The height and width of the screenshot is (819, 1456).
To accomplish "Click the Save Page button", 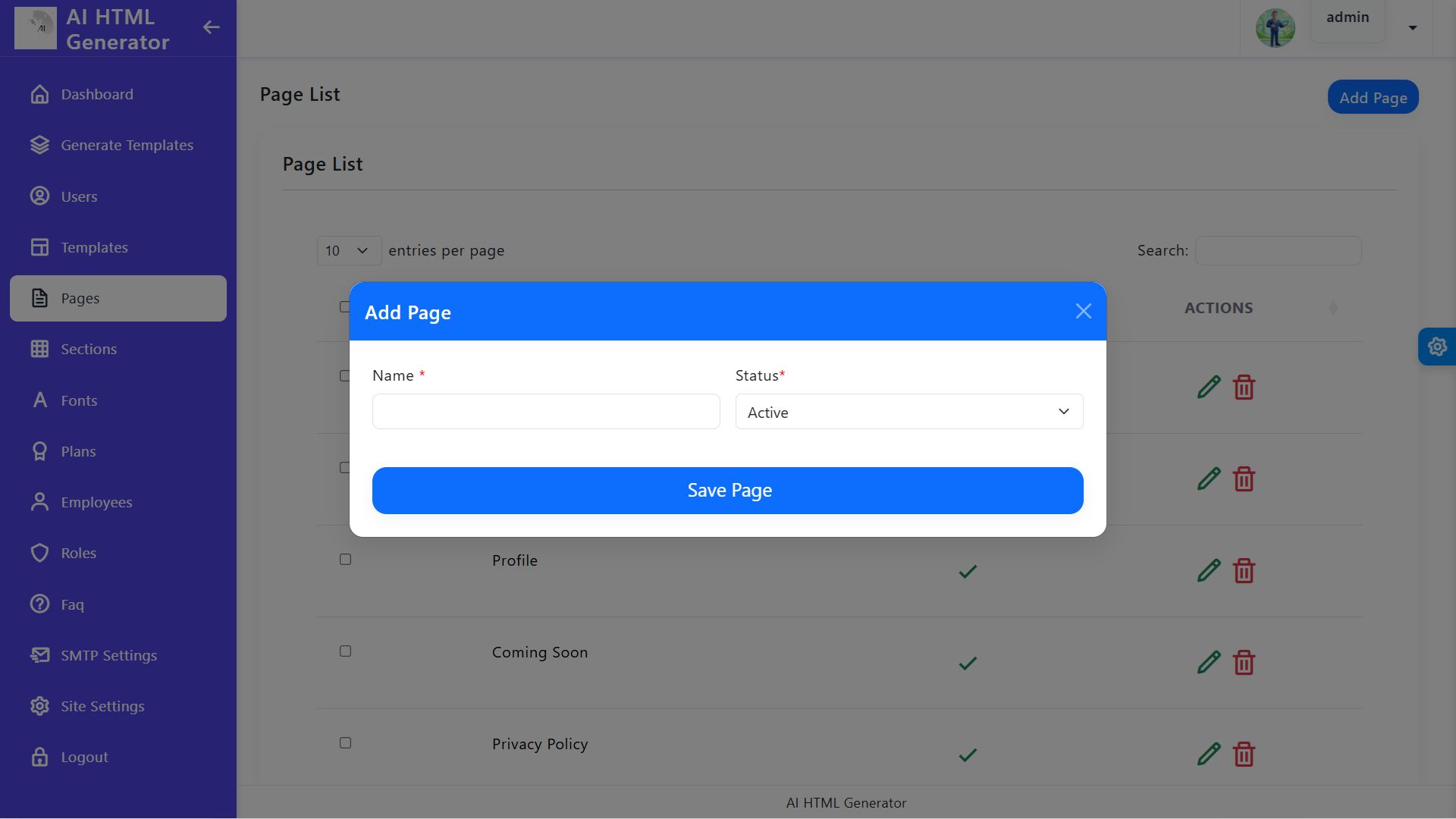I will [x=727, y=491].
